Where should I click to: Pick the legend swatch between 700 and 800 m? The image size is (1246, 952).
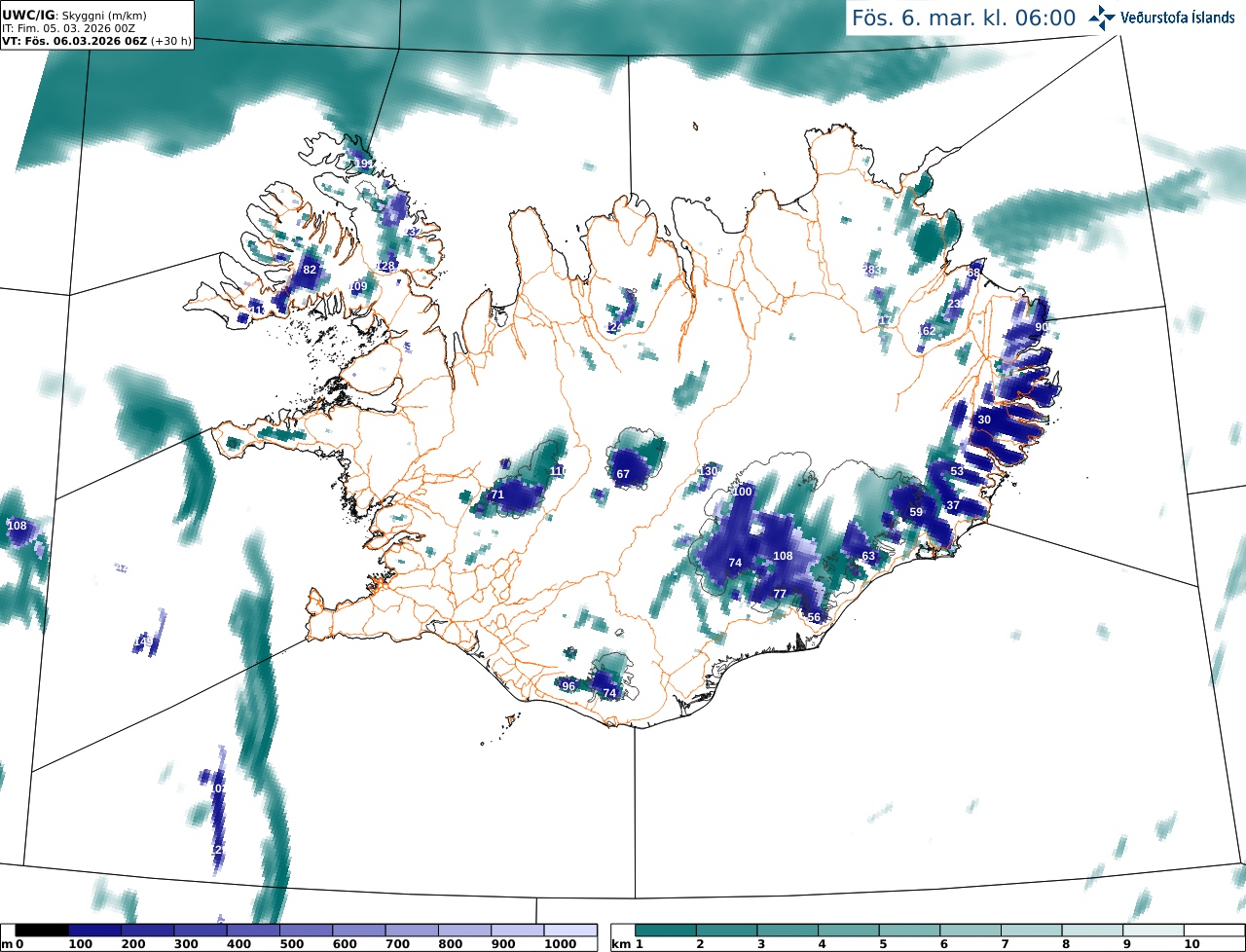pyautogui.click(x=412, y=931)
